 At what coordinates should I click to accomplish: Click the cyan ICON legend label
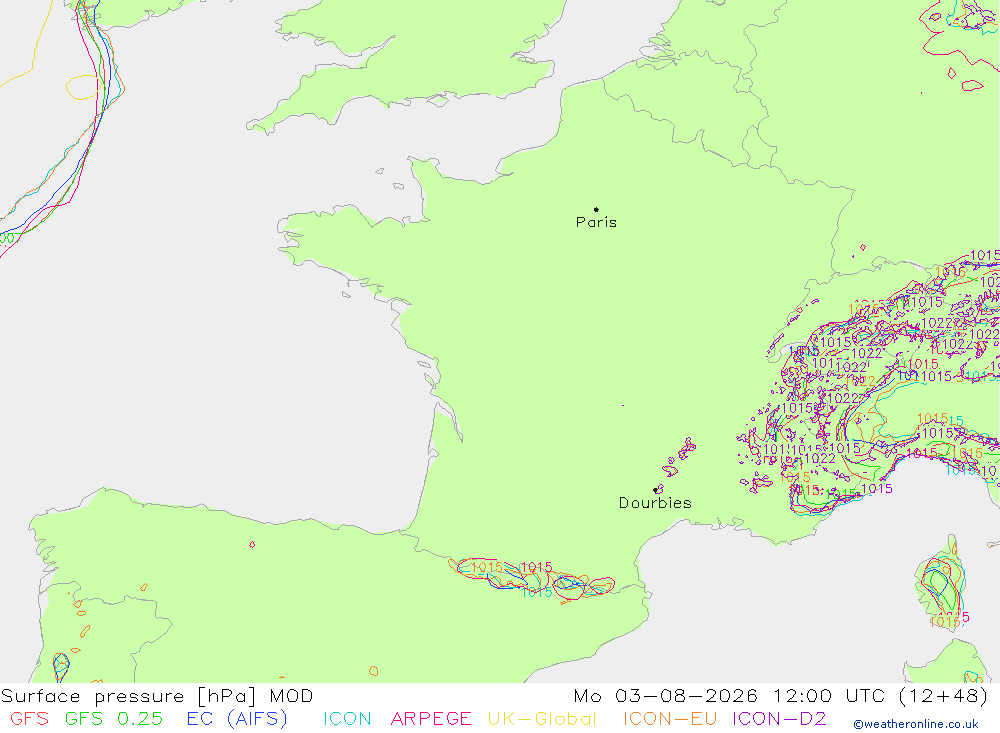point(347,718)
